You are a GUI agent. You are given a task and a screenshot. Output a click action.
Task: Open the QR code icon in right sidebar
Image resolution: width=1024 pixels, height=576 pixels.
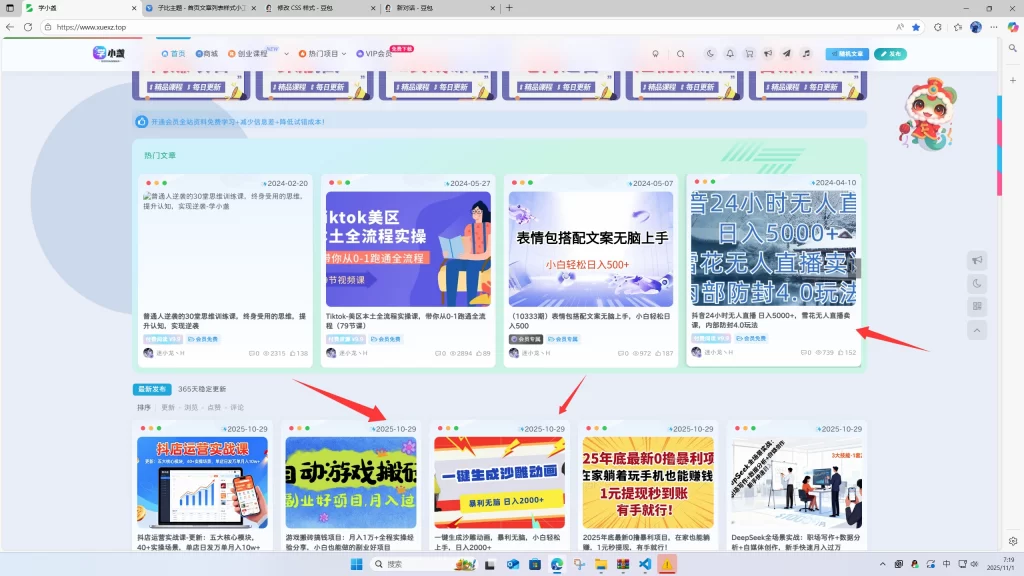click(977, 306)
